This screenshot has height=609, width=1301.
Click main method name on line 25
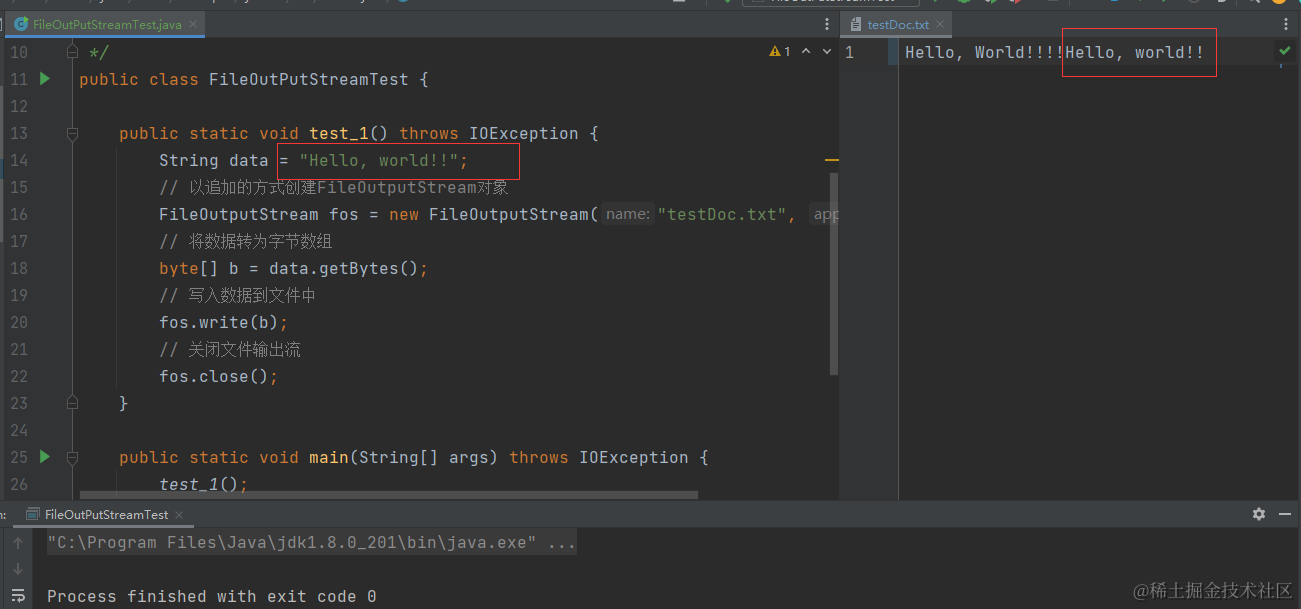pos(328,457)
